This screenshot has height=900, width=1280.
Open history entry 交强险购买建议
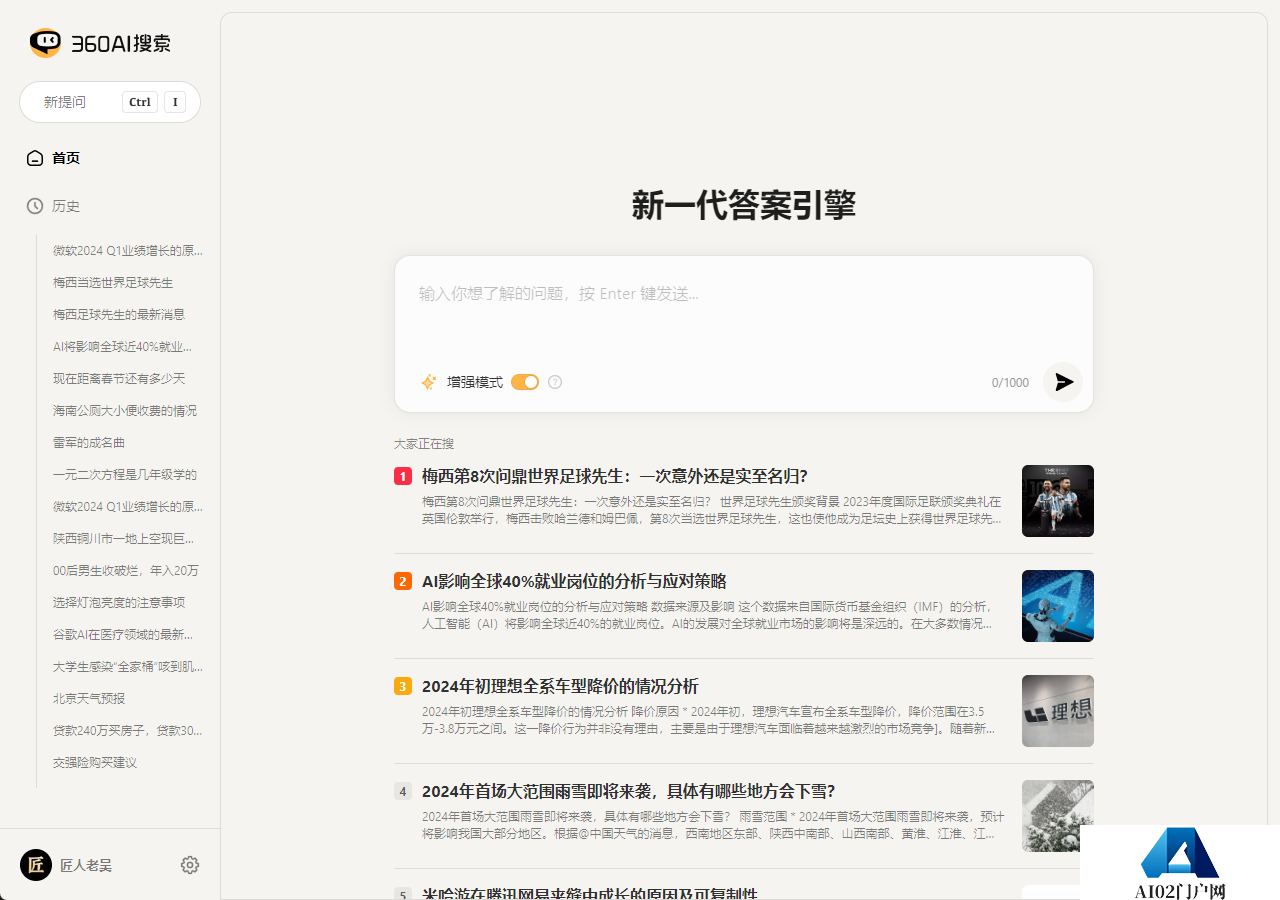coord(95,762)
